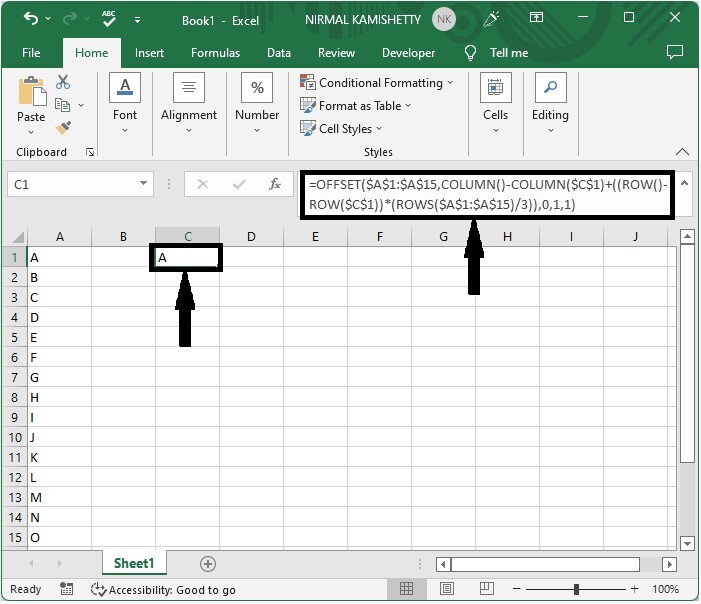Open the Format as Table dropdown
Image resolution: width=701 pixels, height=604 pixels.
(355, 106)
